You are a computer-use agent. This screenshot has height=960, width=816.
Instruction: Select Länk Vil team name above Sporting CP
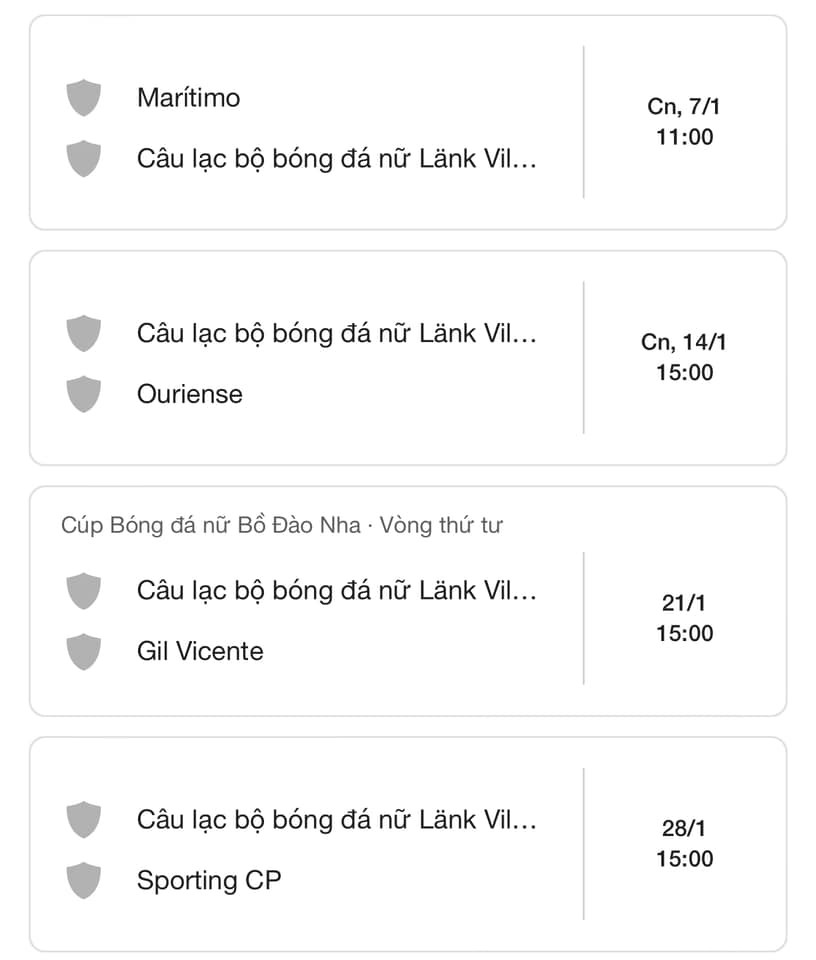[x=337, y=820]
